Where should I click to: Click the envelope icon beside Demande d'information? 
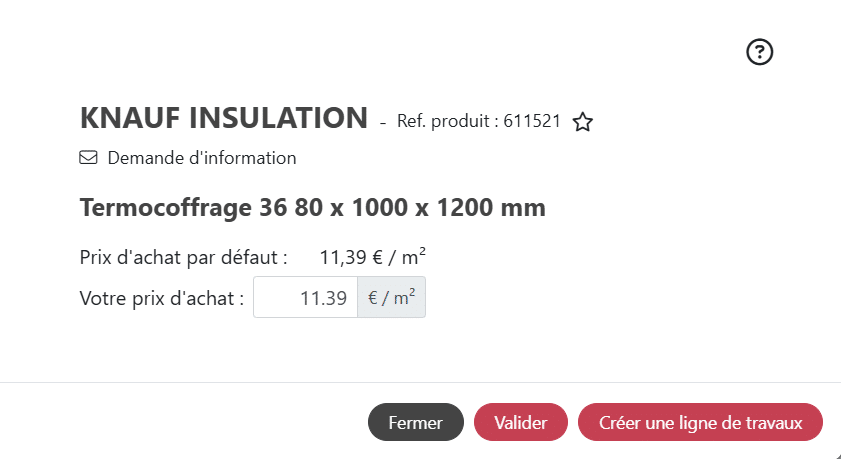(x=88, y=158)
